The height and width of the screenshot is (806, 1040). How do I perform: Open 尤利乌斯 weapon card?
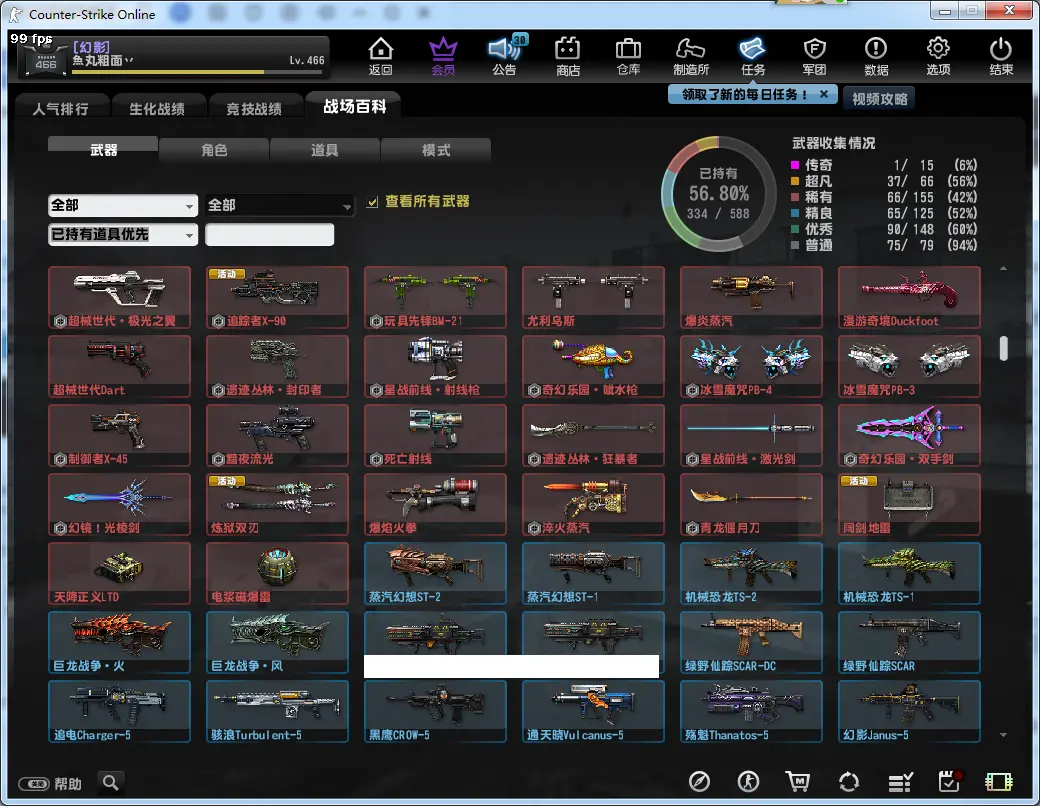pyautogui.click(x=593, y=297)
